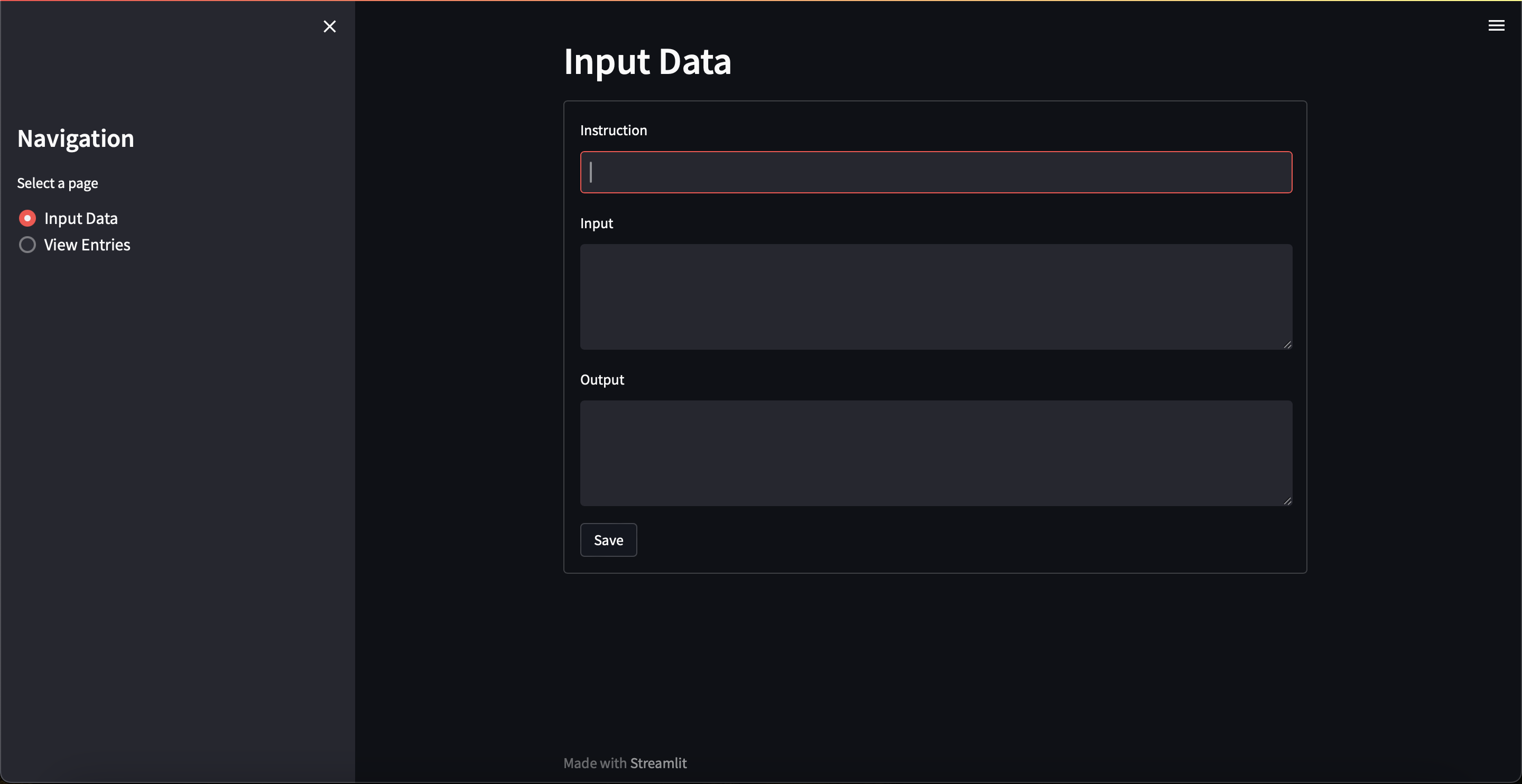The image size is (1522, 784).
Task: Select the View Entries radio button
Action: [x=27, y=245]
